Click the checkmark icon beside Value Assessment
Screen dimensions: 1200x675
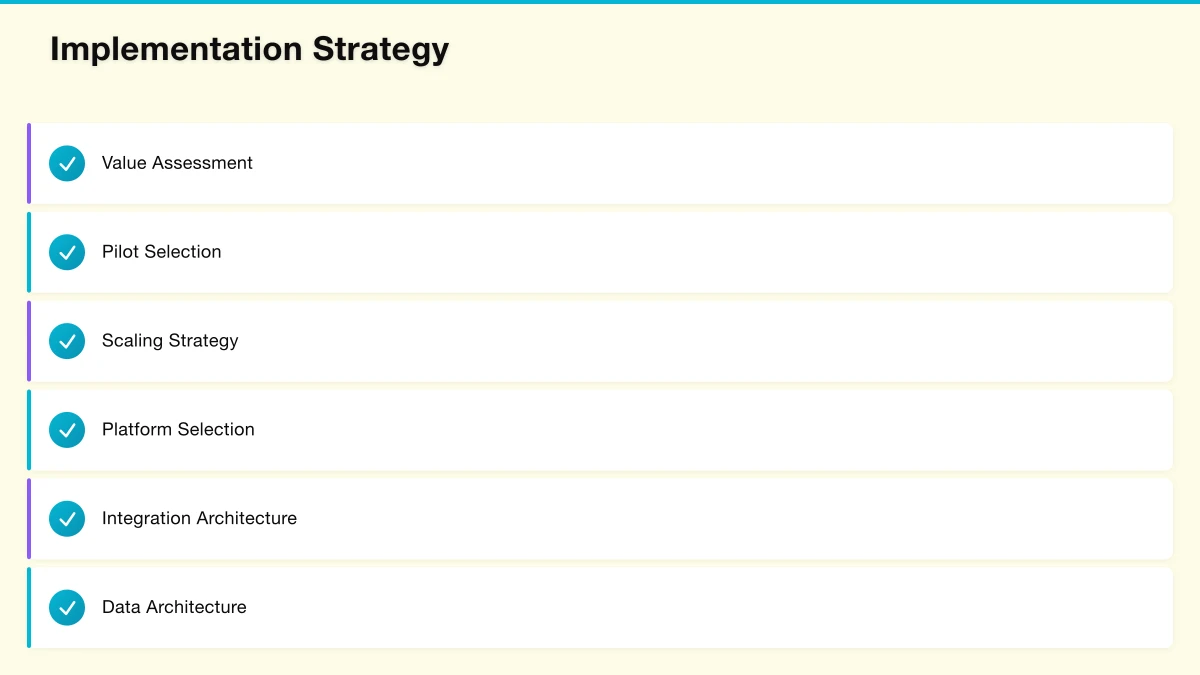[x=67, y=163]
